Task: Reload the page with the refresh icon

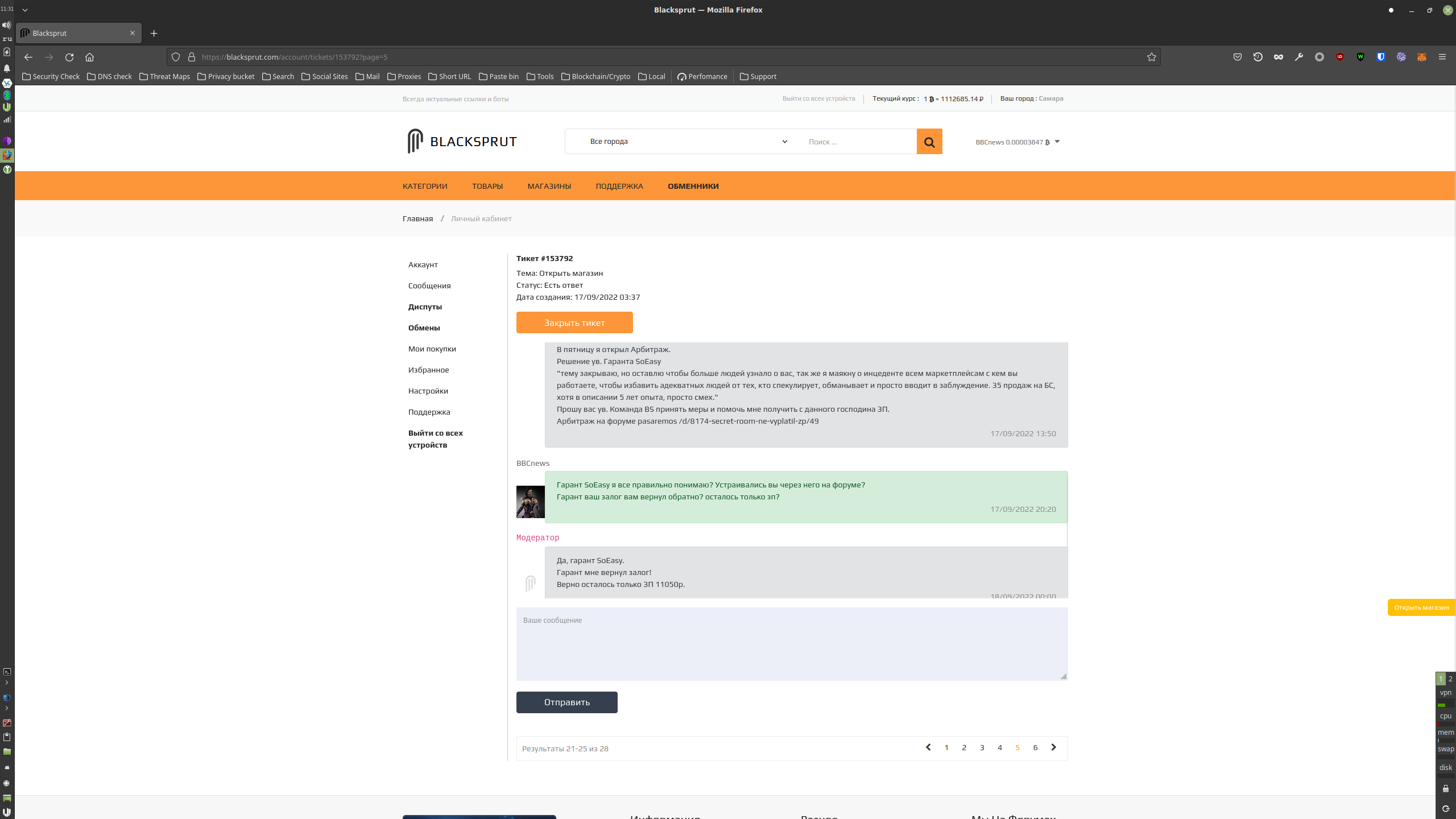Action: [x=69, y=57]
